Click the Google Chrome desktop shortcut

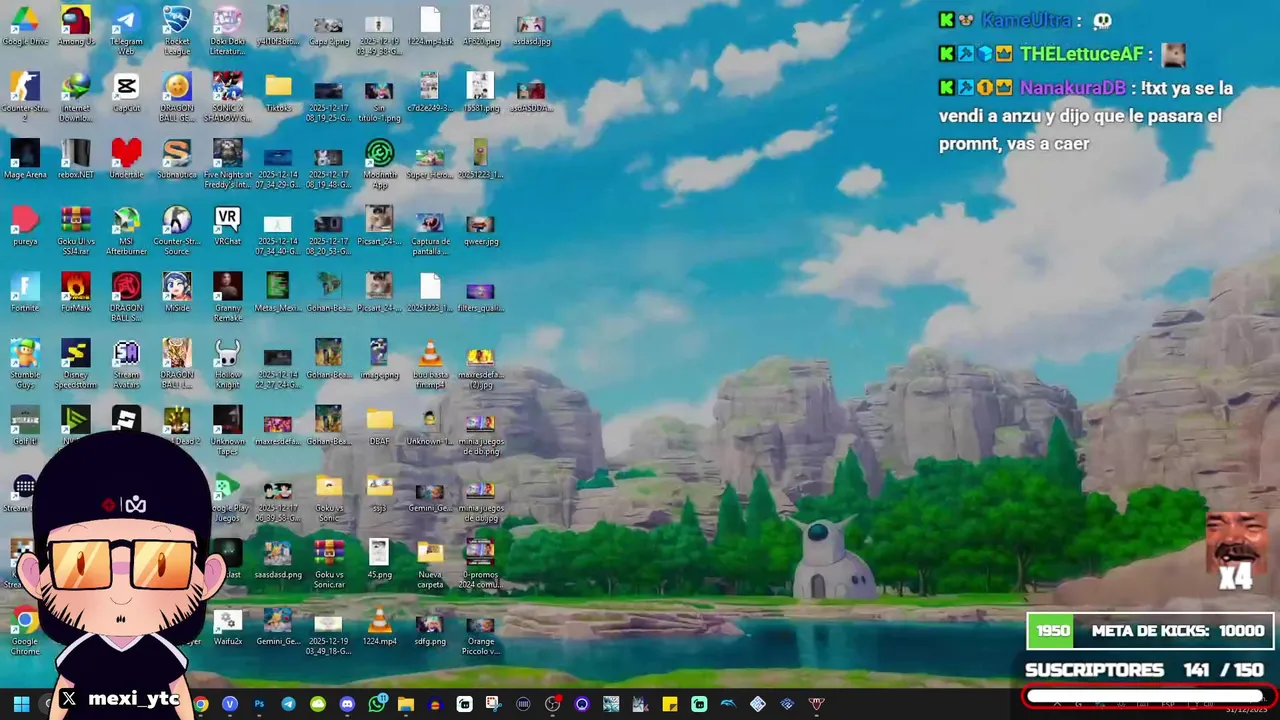pyautogui.click(x=25, y=631)
